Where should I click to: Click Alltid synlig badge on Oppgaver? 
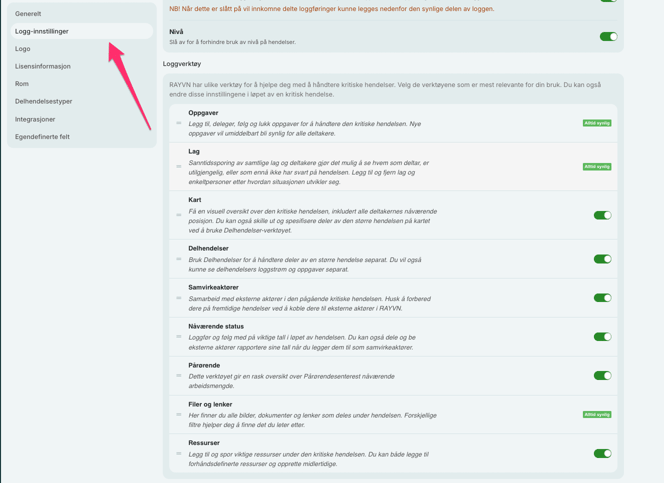(597, 123)
